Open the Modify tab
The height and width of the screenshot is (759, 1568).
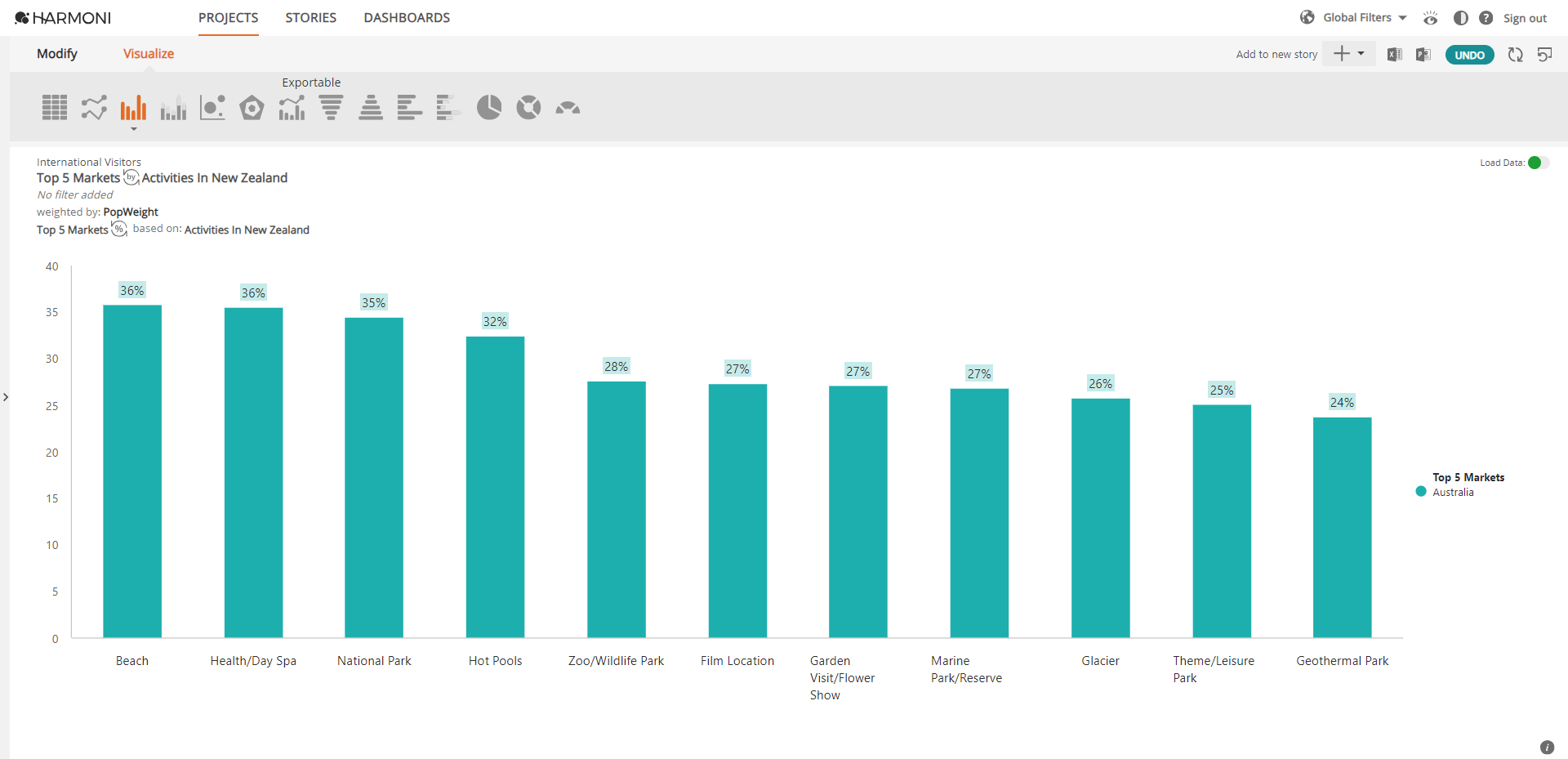(x=56, y=54)
